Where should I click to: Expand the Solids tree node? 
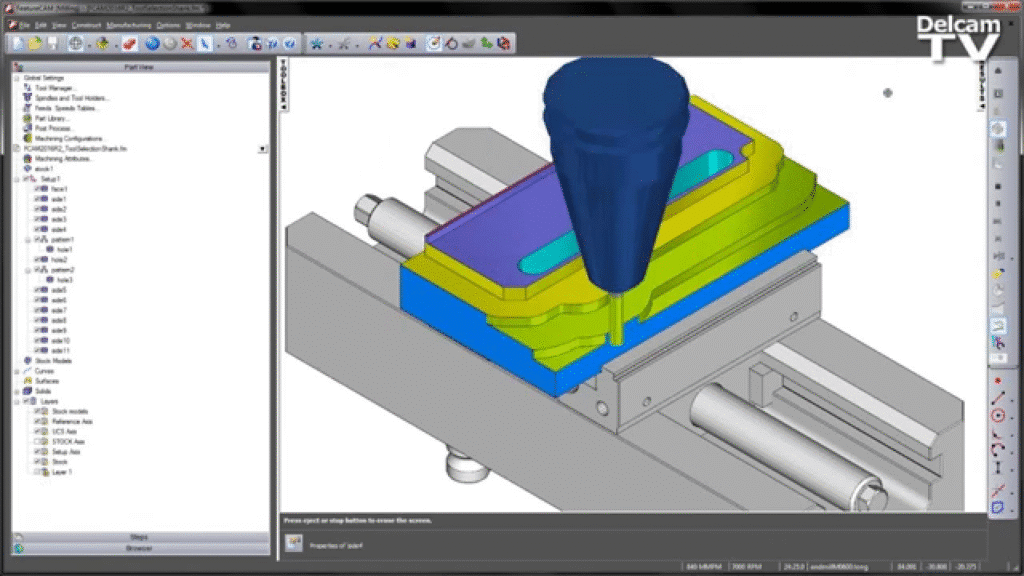[16, 391]
